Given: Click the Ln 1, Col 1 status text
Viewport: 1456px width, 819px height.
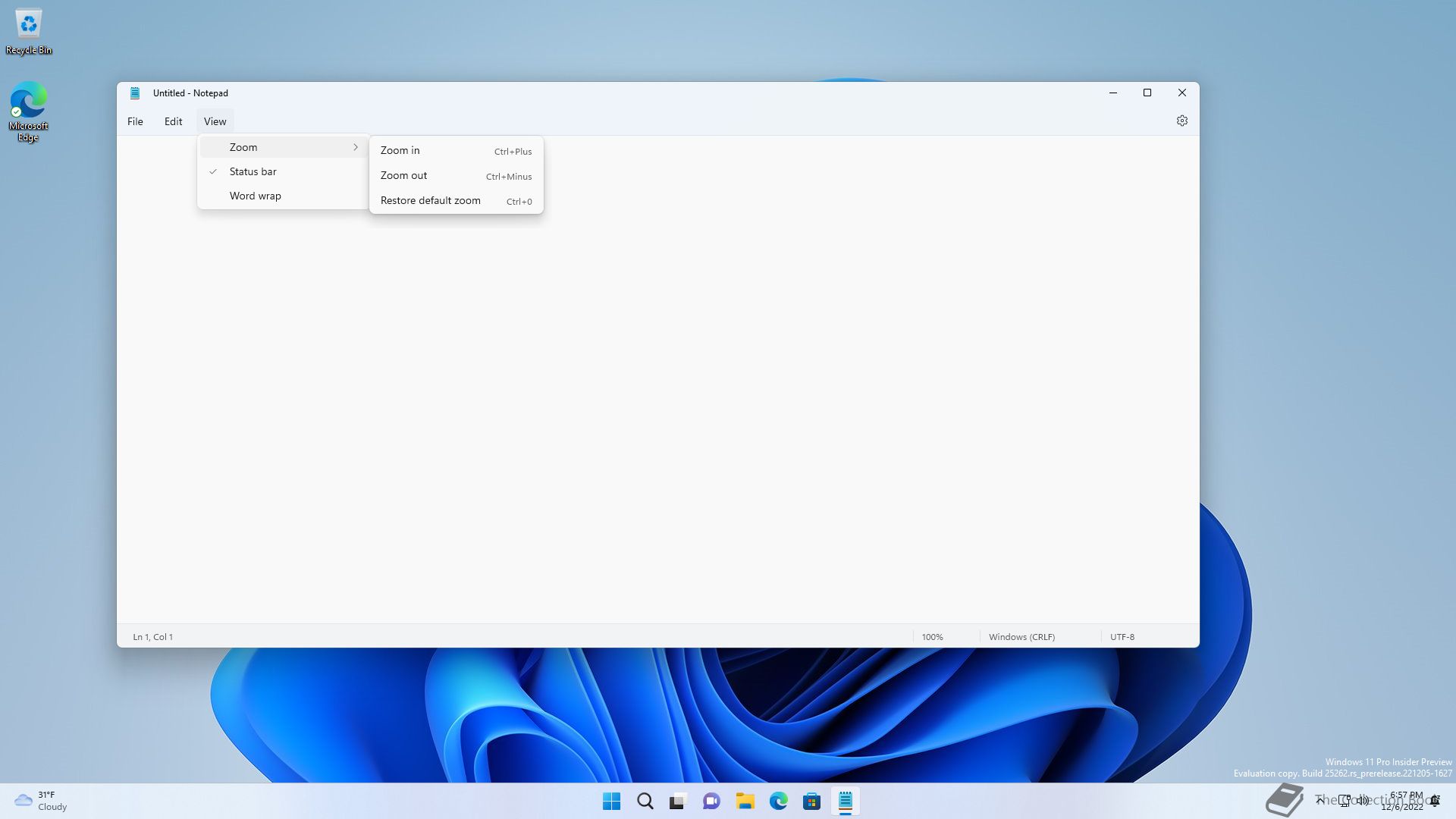Looking at the screenshot, I should (153, 637).
